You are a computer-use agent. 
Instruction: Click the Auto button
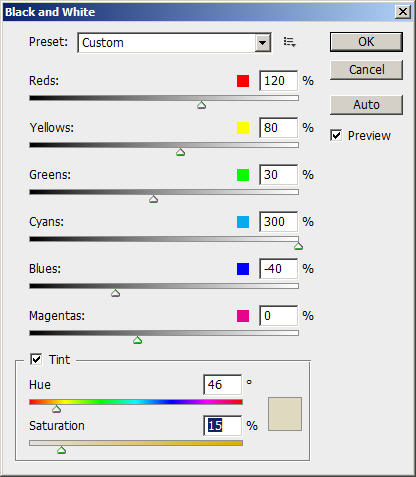coord(366,105)
